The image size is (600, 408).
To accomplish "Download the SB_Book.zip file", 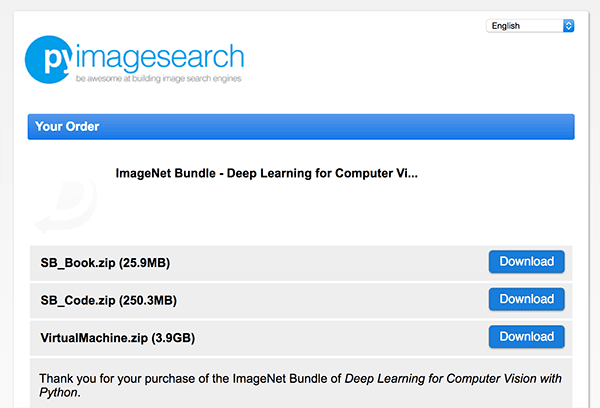I will 527,261.
